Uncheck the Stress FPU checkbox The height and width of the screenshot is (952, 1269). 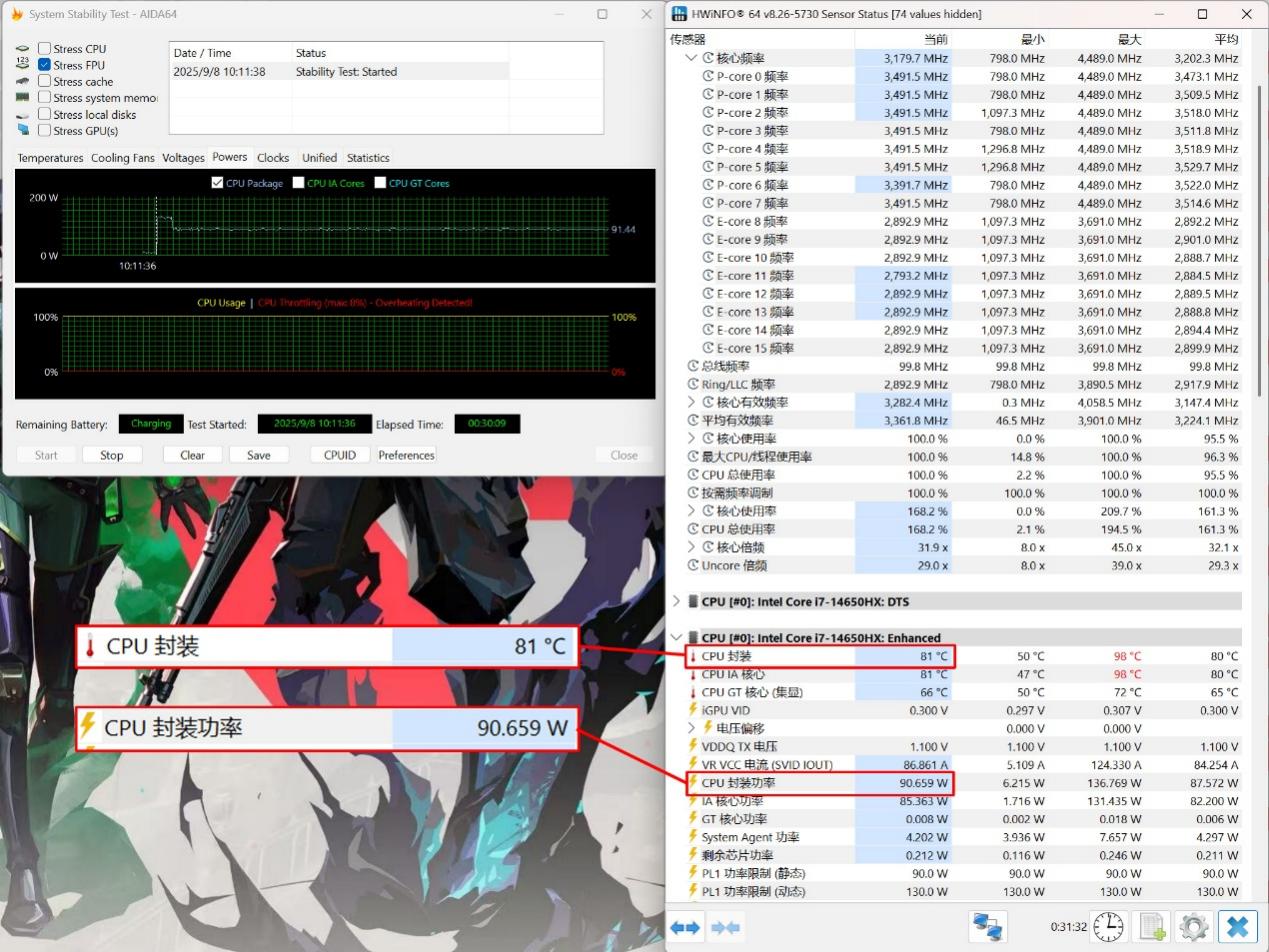tap(45, 65)
